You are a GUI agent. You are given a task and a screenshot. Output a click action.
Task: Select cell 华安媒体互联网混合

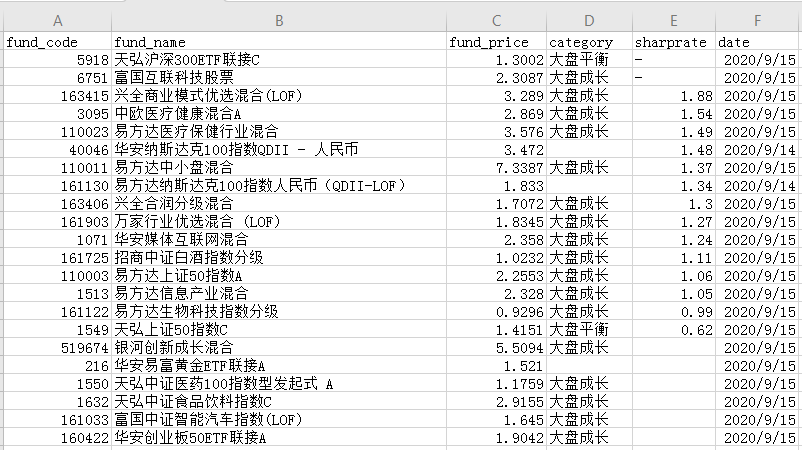pyautogui.click(x=279, y=239)
